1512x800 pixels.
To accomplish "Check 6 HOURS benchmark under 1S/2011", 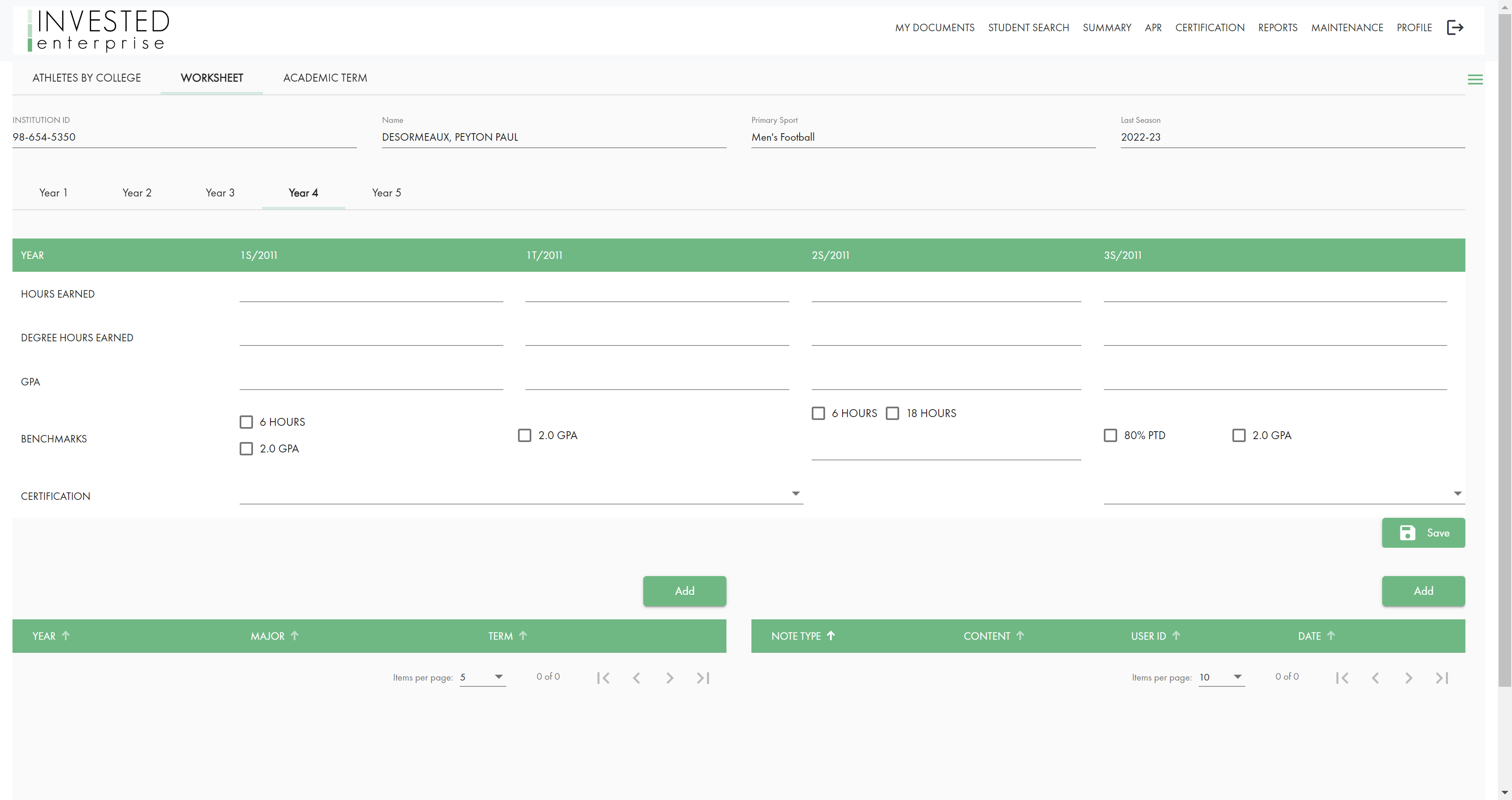I will click(x=246, y=422).
